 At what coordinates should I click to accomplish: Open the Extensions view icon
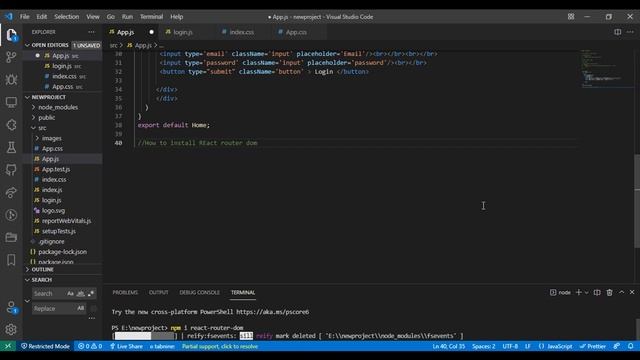(11, 124)
